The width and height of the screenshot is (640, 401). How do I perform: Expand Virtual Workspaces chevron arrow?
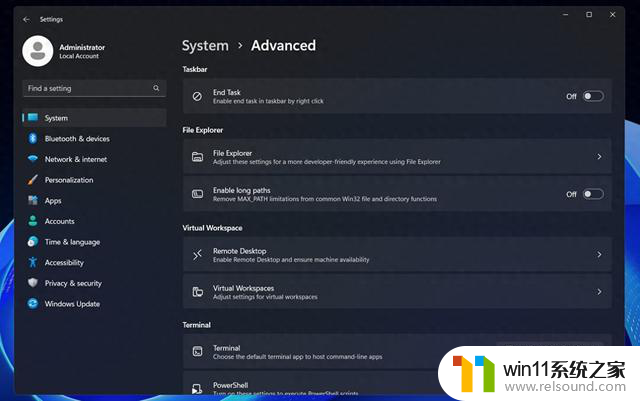[599, 292]
